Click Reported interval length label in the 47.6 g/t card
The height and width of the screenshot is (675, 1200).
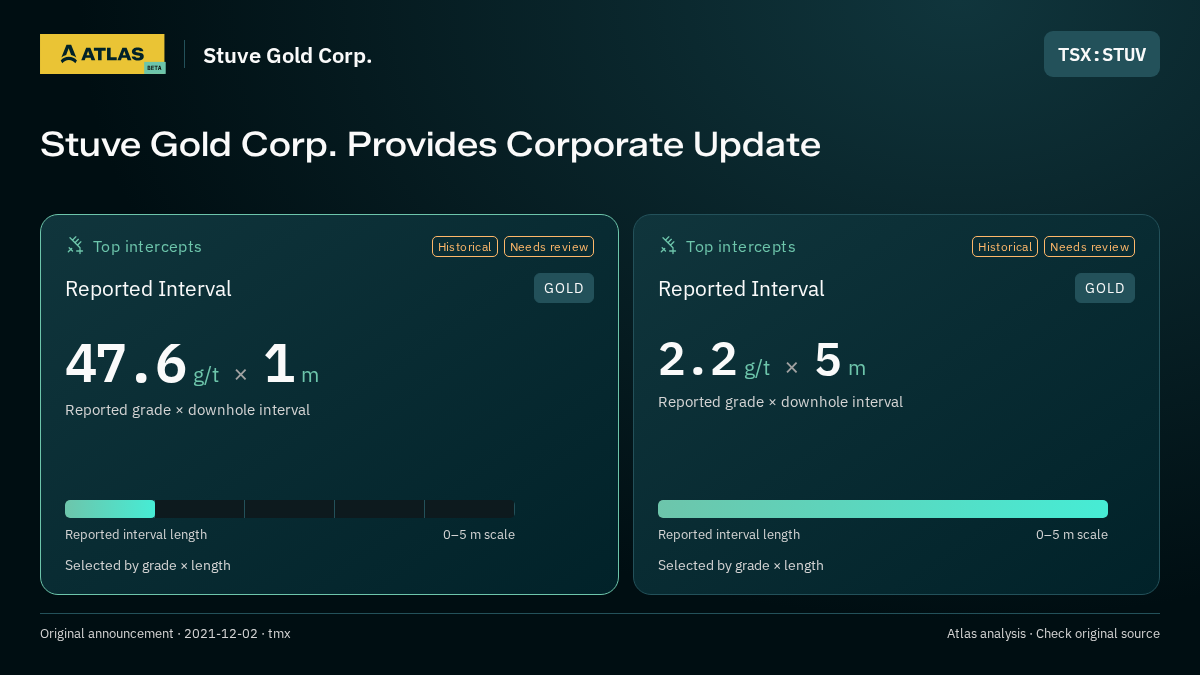coord(136,535)
